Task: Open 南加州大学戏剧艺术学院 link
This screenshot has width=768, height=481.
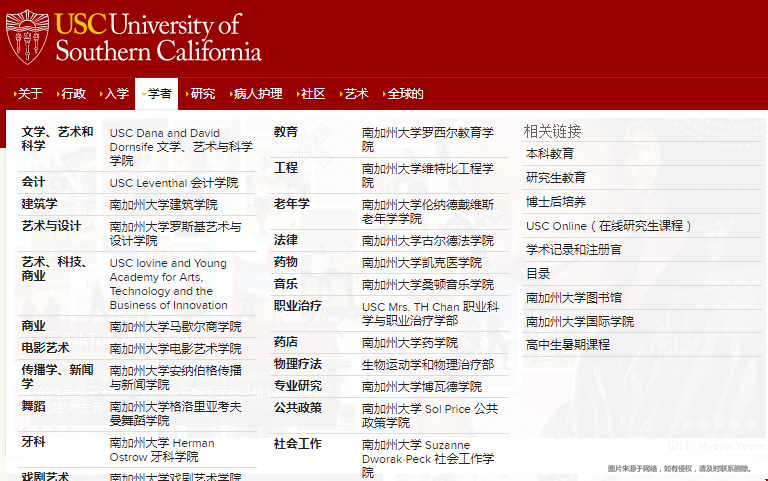Action: (x=175, y=477)
